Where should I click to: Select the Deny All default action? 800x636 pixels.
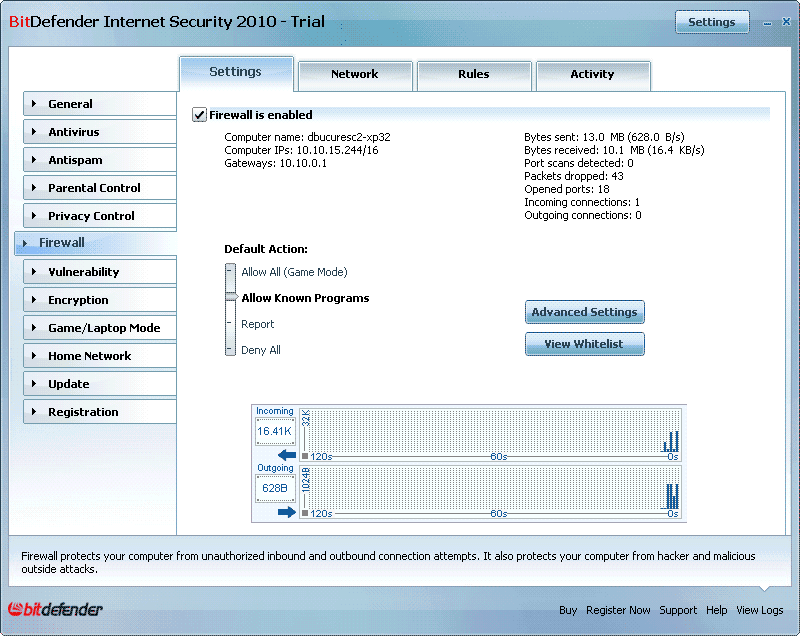pyautogui.click(x=260, y=350)
